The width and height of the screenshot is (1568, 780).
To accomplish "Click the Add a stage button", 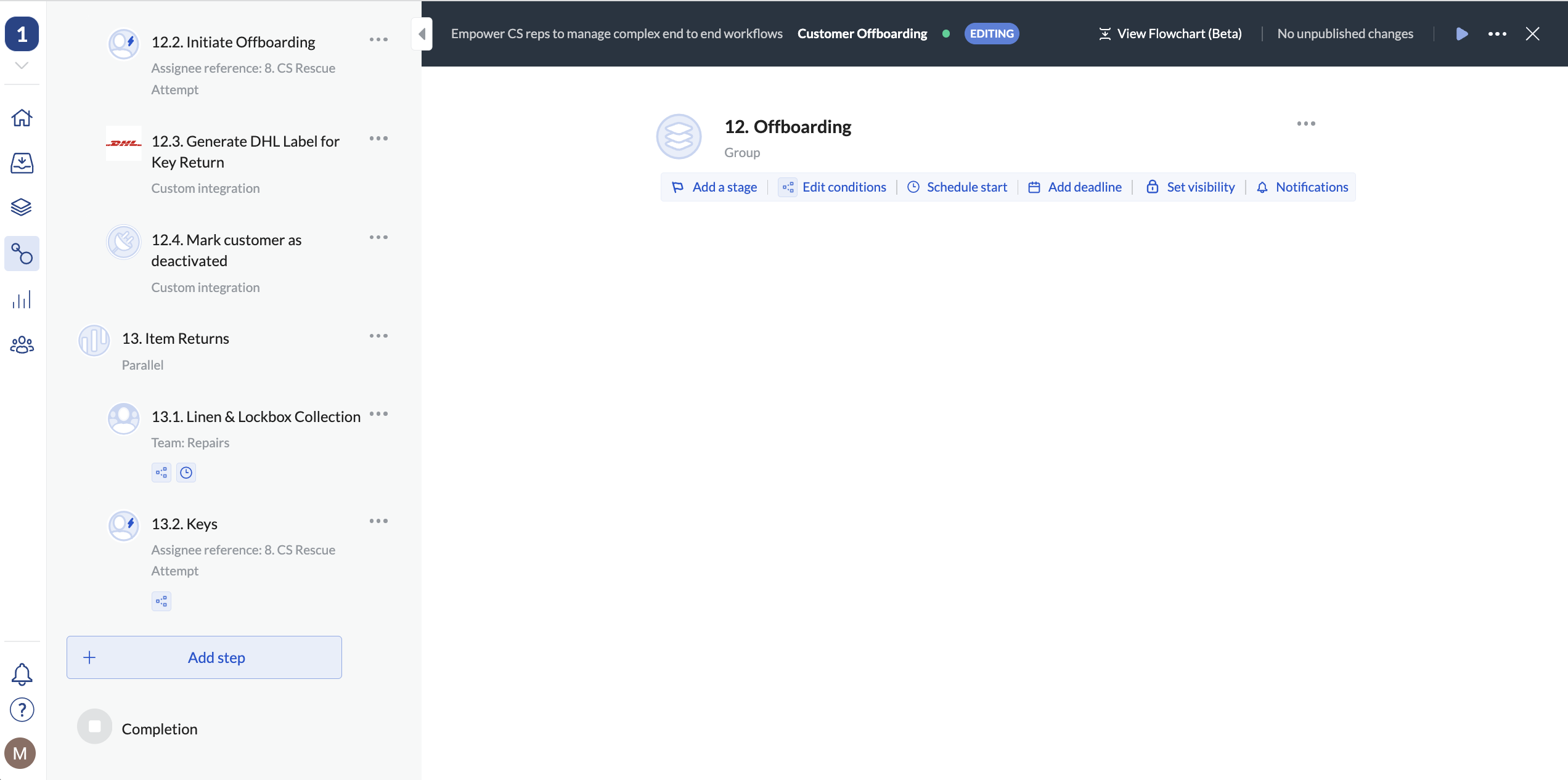I will coord(715,187).
